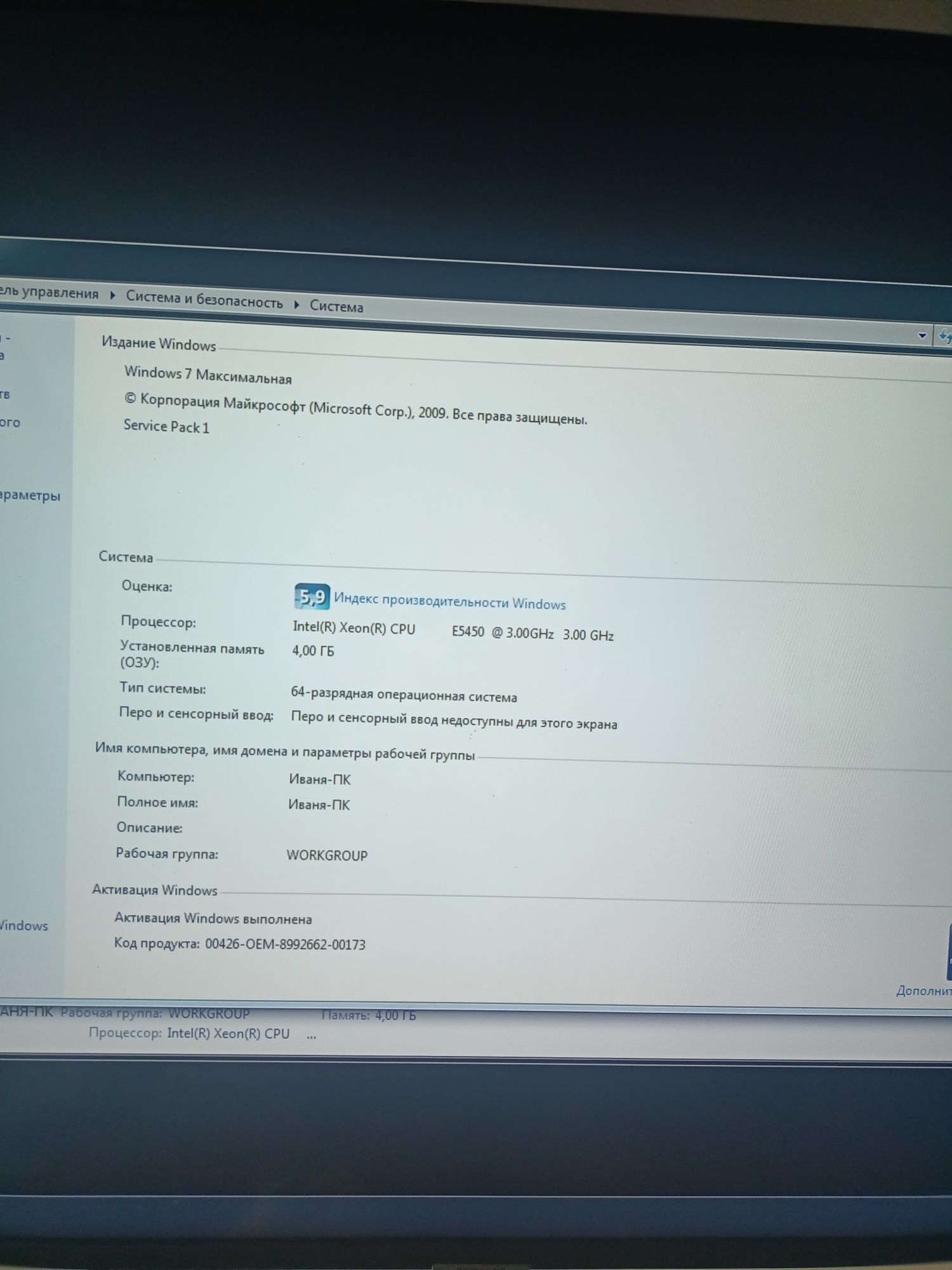Expand the arrow after 'Система и безопасность'
This screenshot has width=952, height=1270.
coord(296,304)
